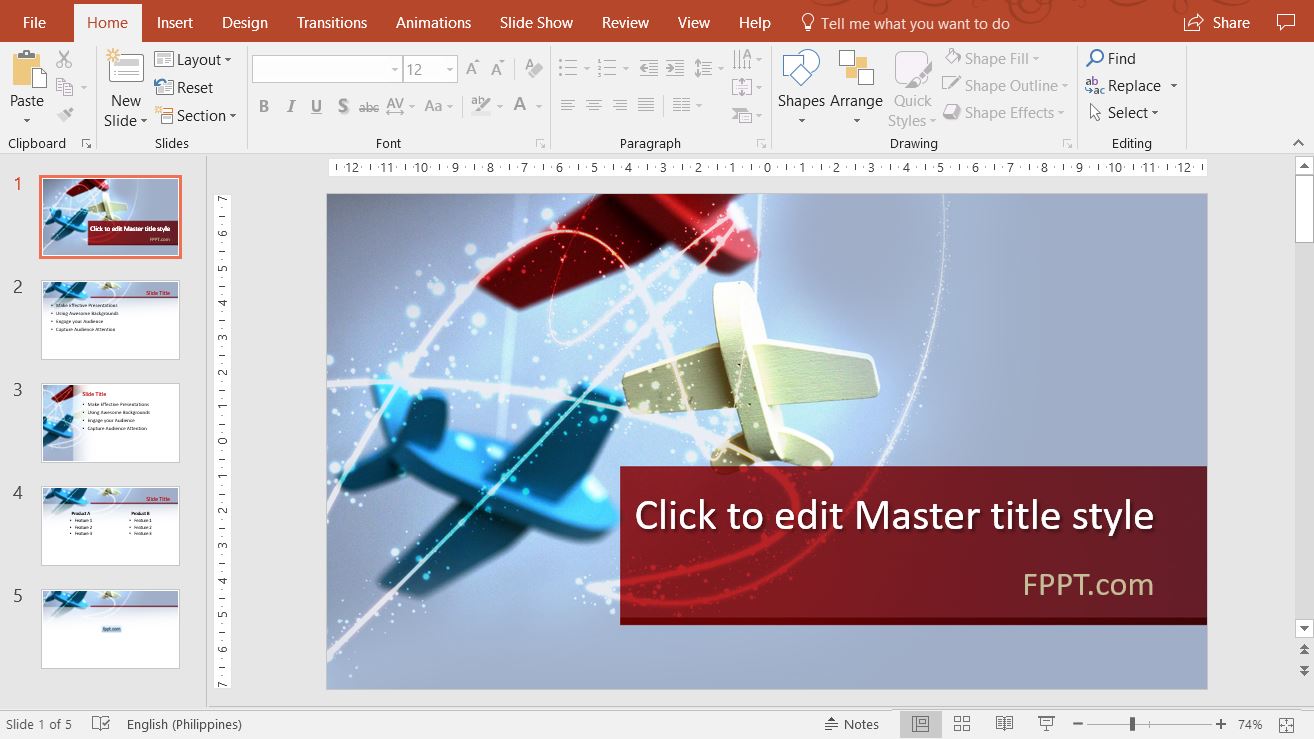
Task: Toggle Strikethrough formatting
Action: point(369,105)
